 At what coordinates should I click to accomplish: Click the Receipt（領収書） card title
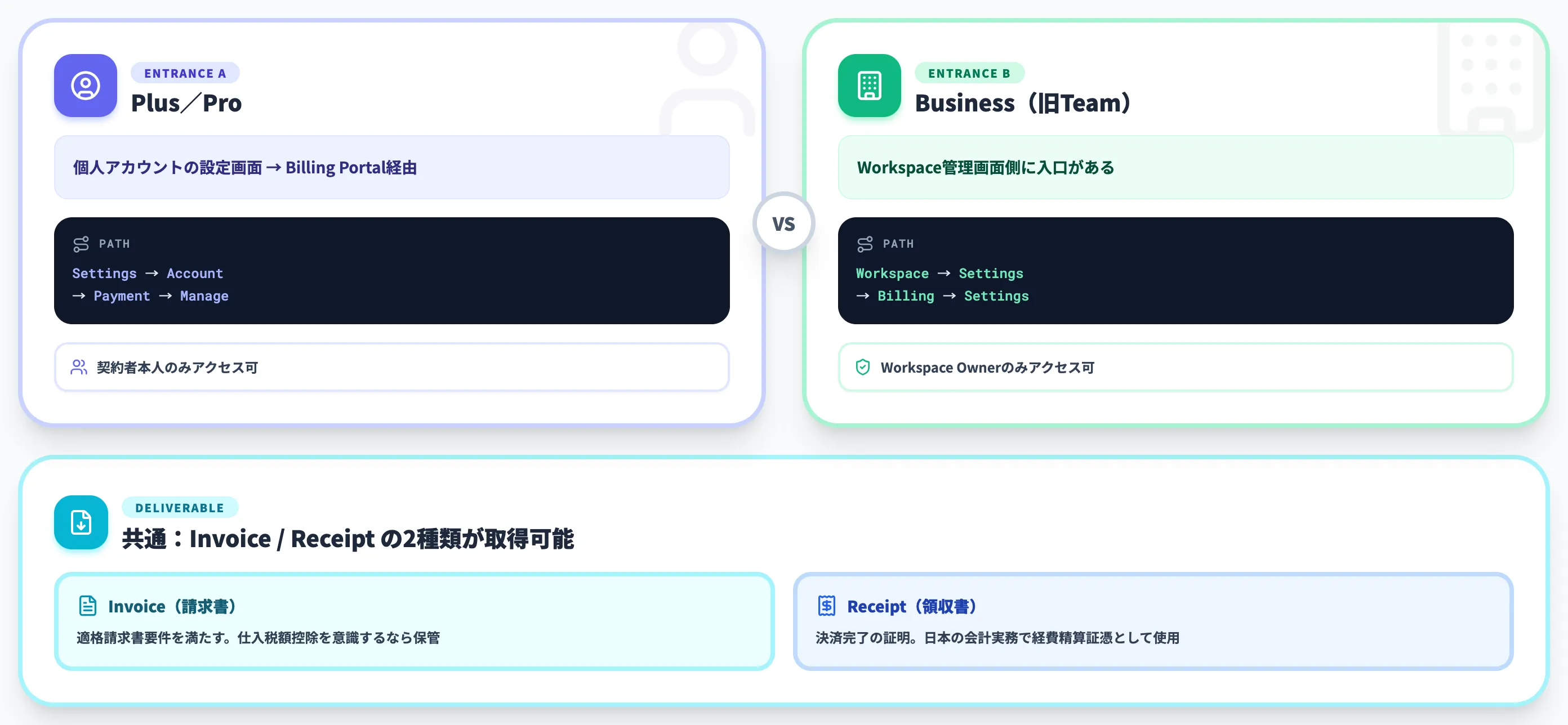(913, 606)
